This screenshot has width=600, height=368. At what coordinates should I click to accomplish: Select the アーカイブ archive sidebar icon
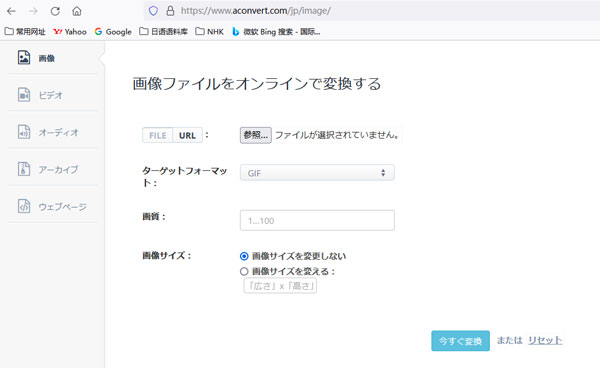pyautogui.click(x=24, y=169)
